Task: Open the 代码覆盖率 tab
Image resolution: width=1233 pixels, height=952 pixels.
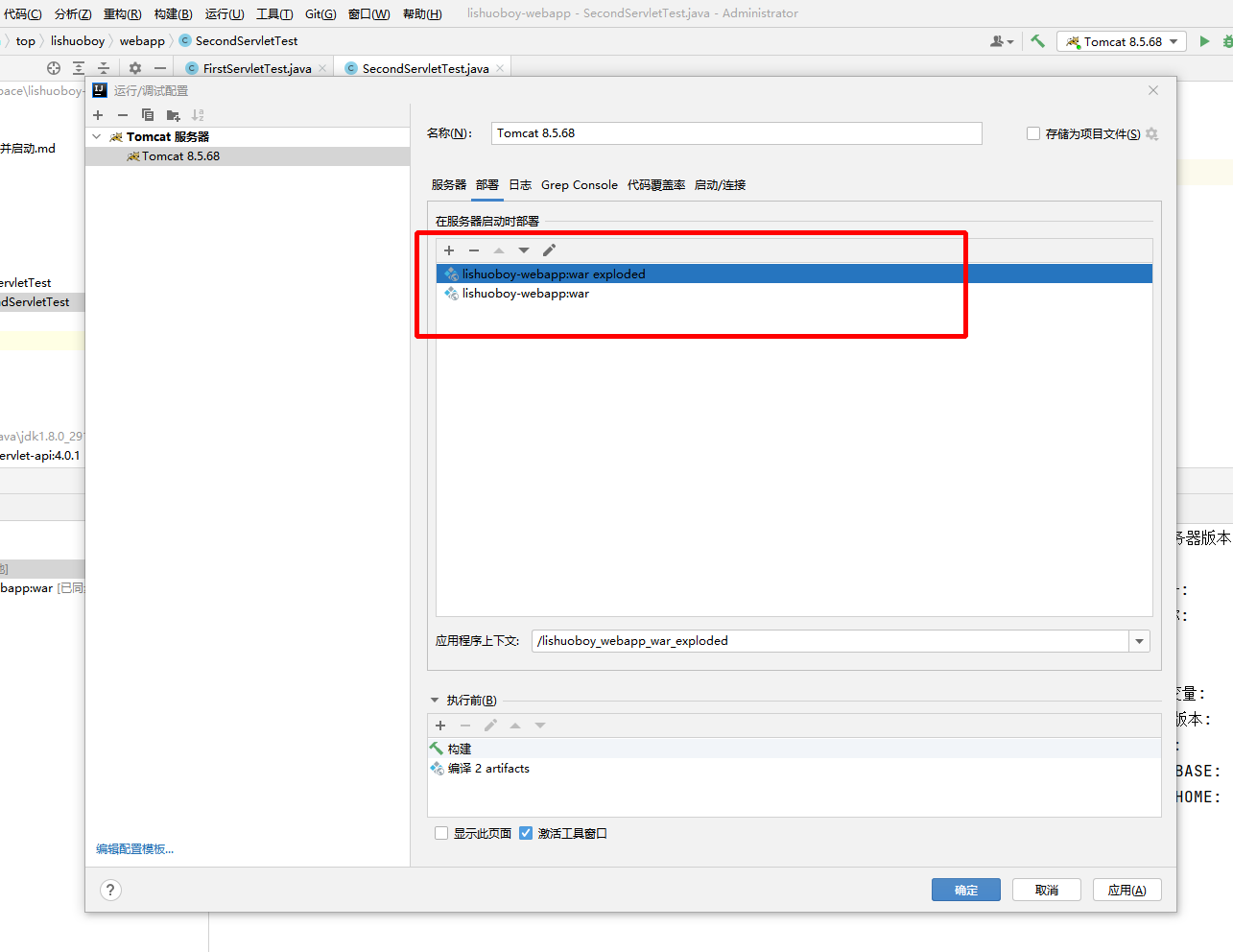Action: click(656, 185)
